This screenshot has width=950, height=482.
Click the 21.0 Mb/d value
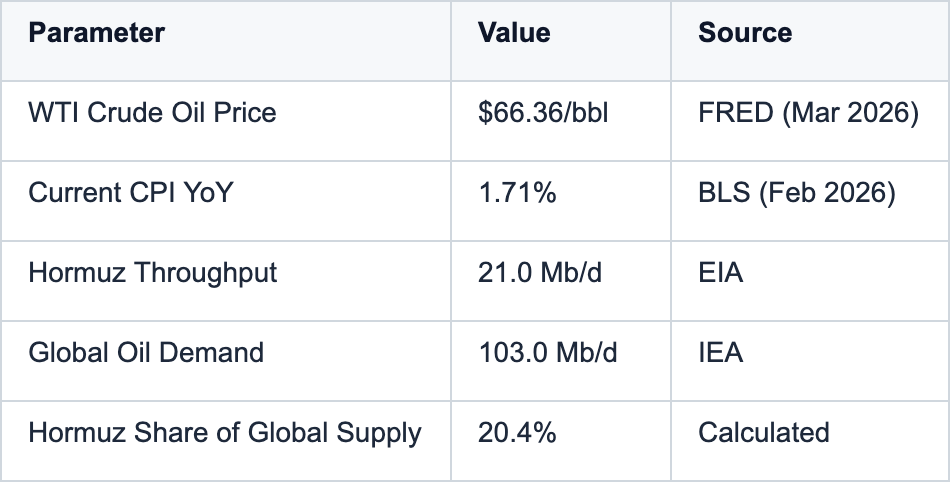click(540, 273)
